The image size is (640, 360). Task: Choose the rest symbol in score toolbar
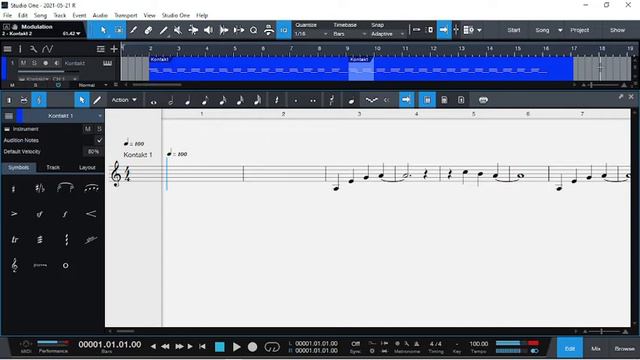pos(276,100)
